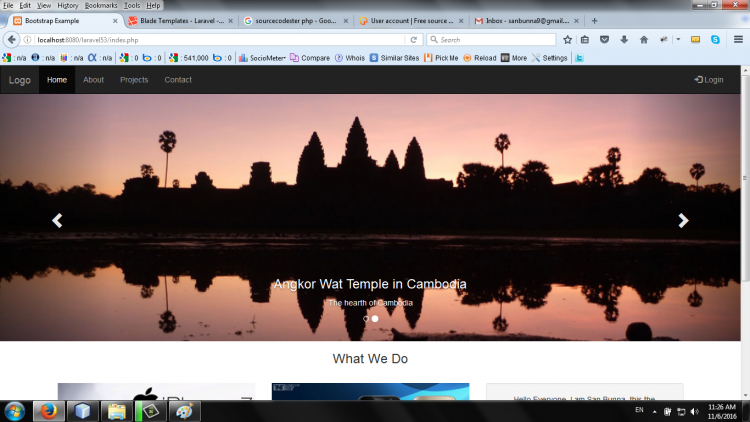Click Firefox in the taskbar

tap(49, 411)
